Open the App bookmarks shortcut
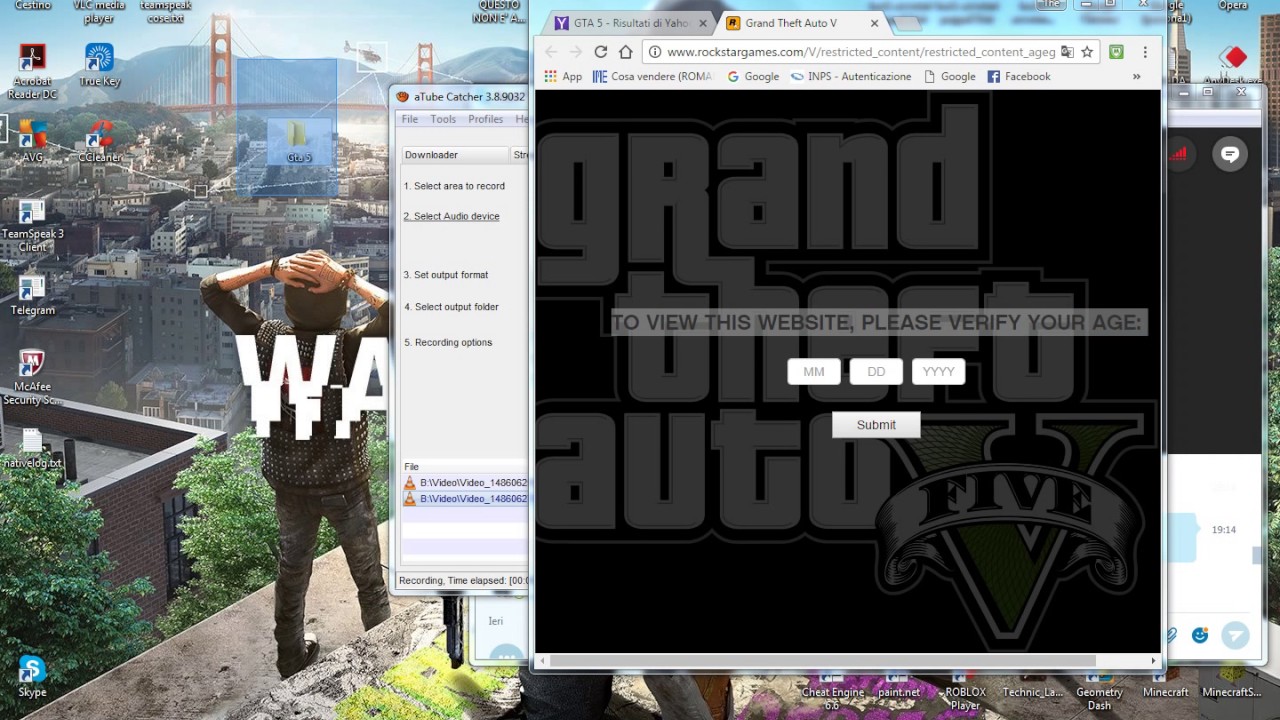Viewport: 1280px width, 720px height. tap(562, 76)
